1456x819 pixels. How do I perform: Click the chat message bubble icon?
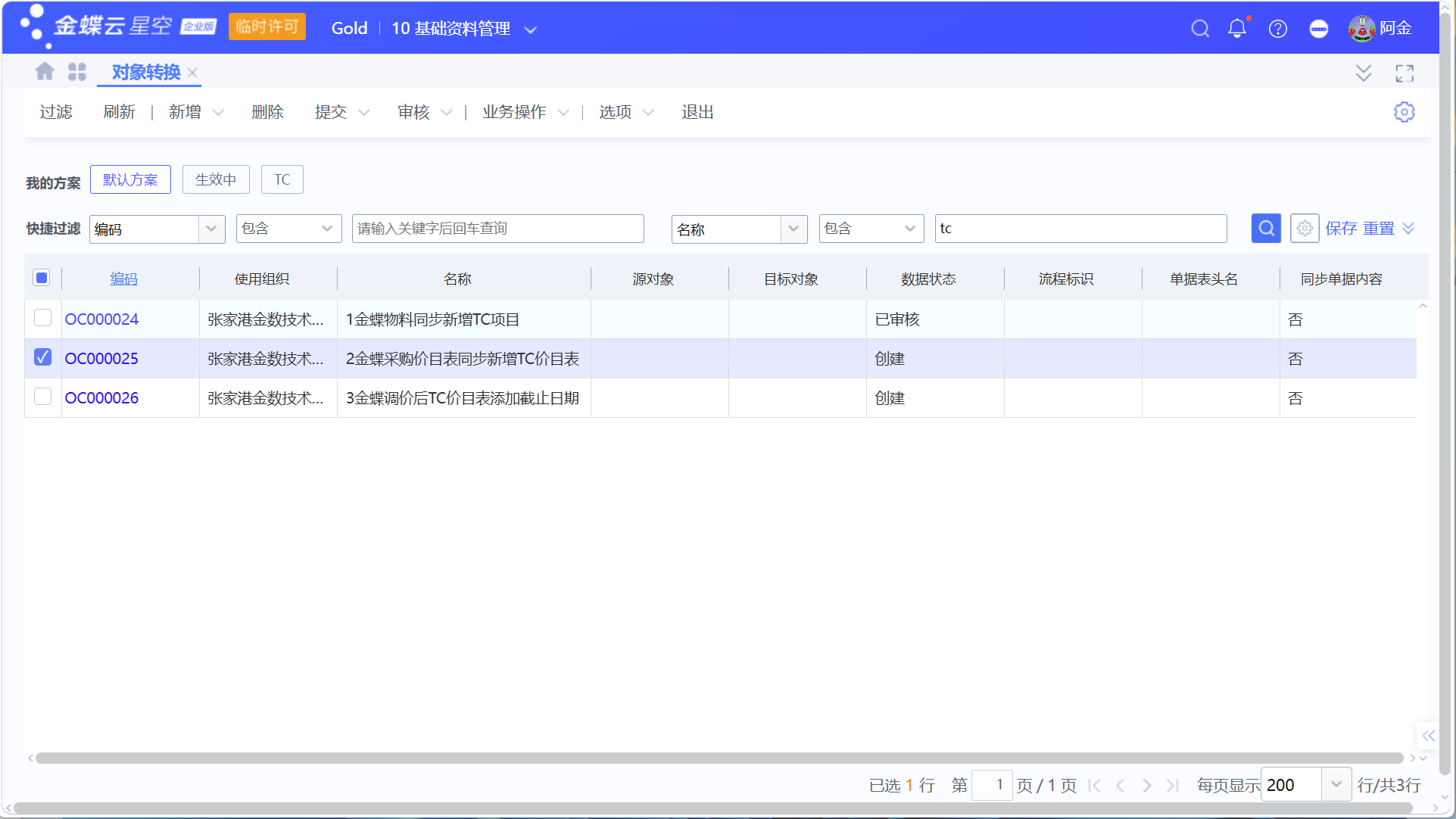point(1319,29)
